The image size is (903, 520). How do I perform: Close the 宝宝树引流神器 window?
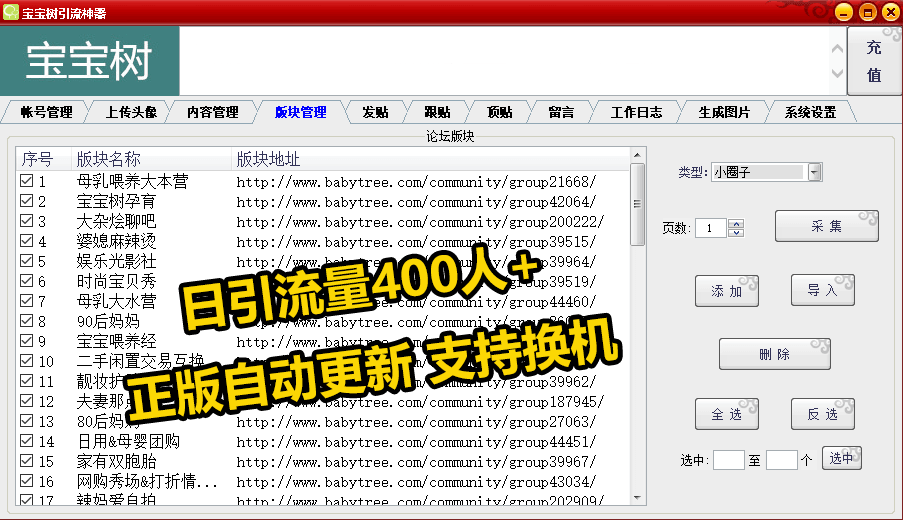coord(890,12)
